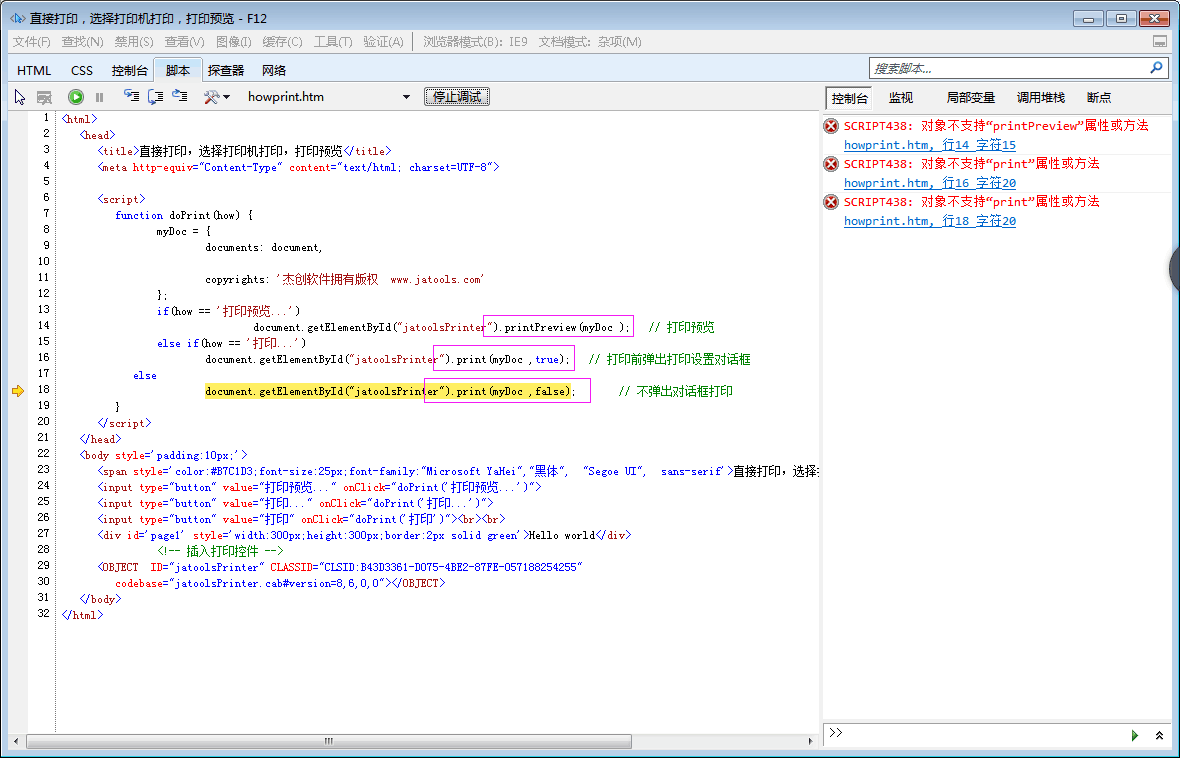Image resolution: width=1180 pixels, height=758 pixels.
Task: Click the <title> line of code
Action: (245, 151)
